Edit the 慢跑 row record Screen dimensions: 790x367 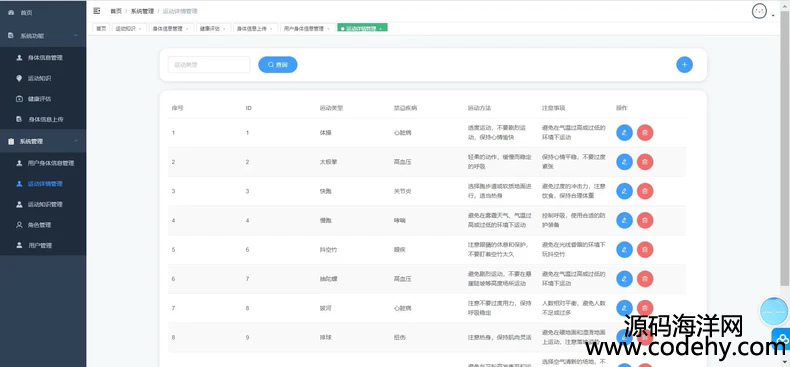tap(624, 220)
